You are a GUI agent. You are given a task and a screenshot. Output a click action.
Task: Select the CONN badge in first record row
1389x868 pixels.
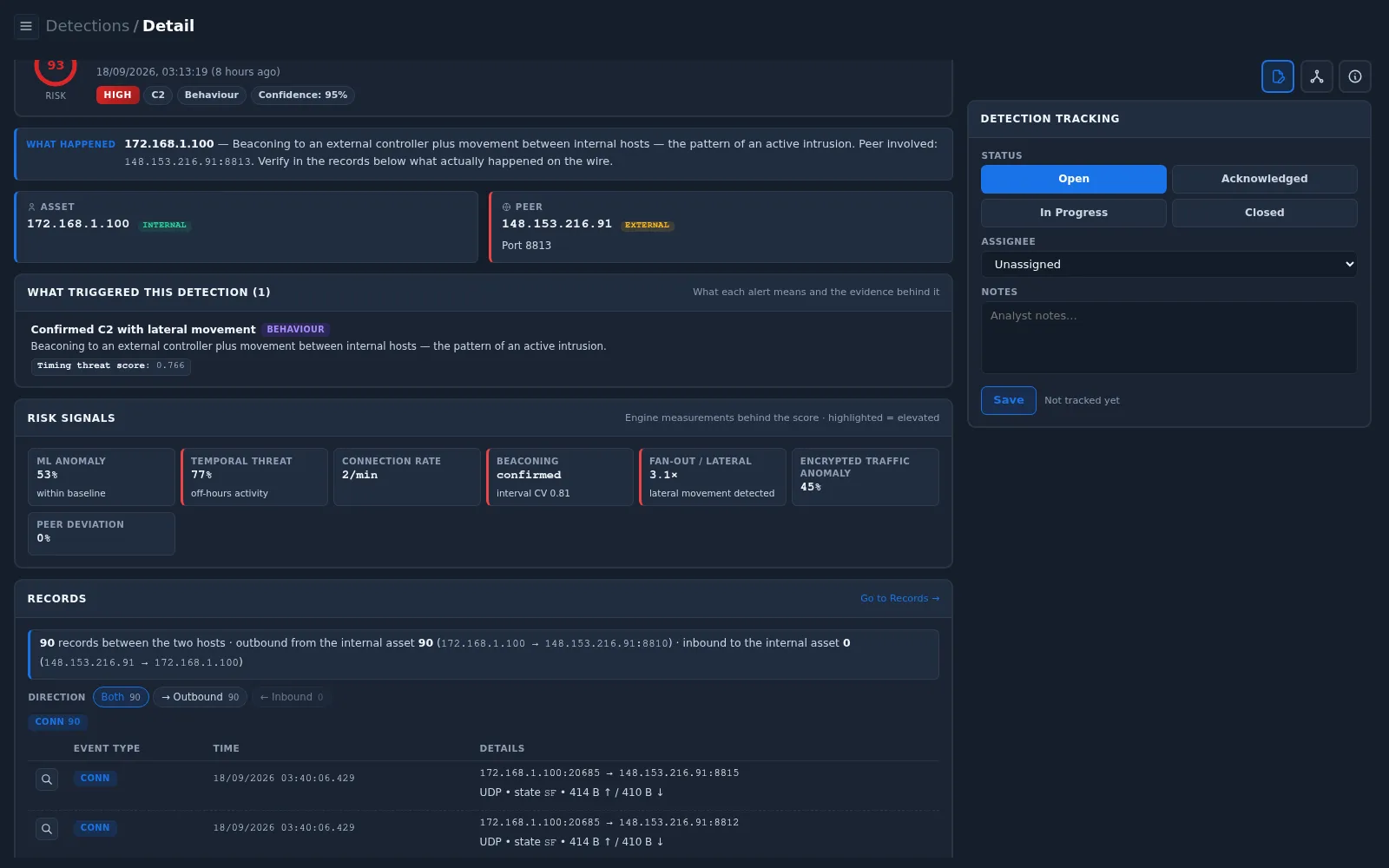(x=95, y=779)
